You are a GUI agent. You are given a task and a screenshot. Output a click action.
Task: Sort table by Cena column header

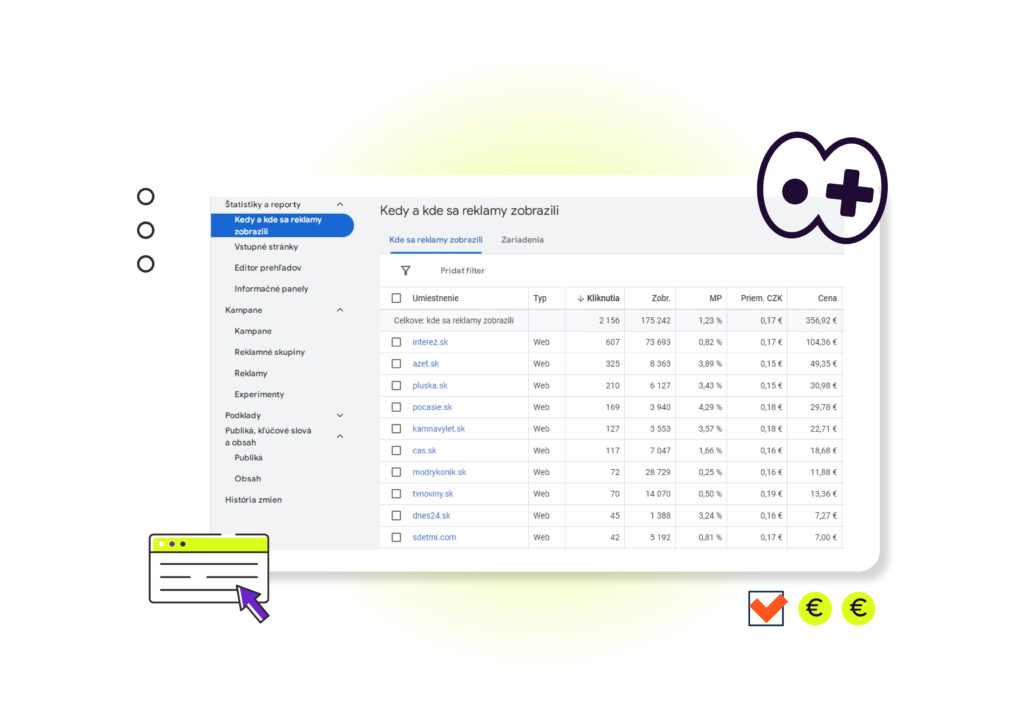(x=827, y=298)
